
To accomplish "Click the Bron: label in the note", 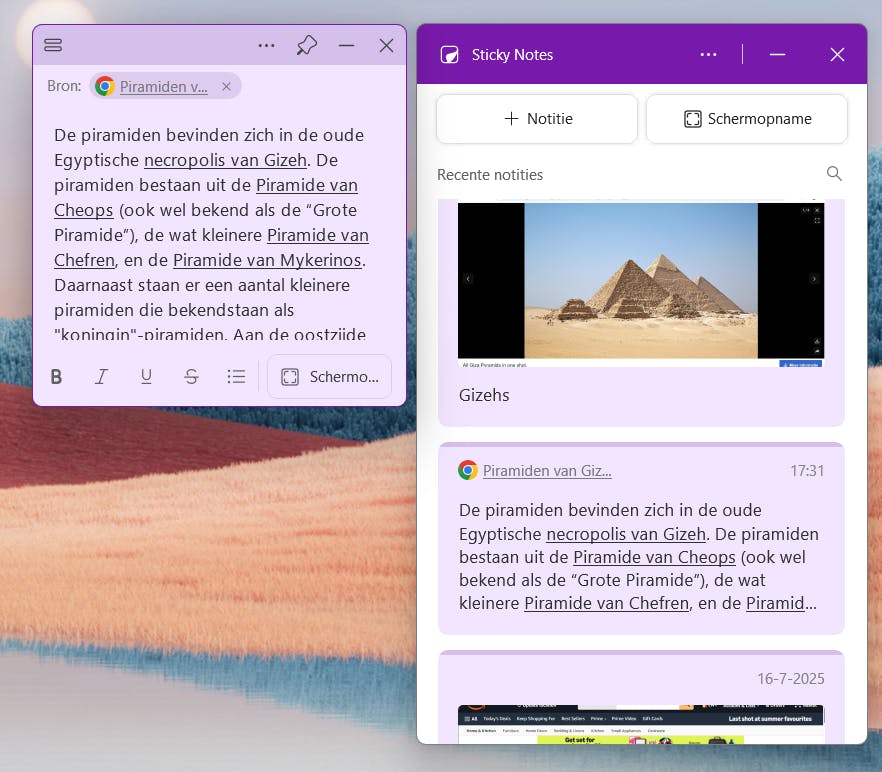I will (64, 86).
